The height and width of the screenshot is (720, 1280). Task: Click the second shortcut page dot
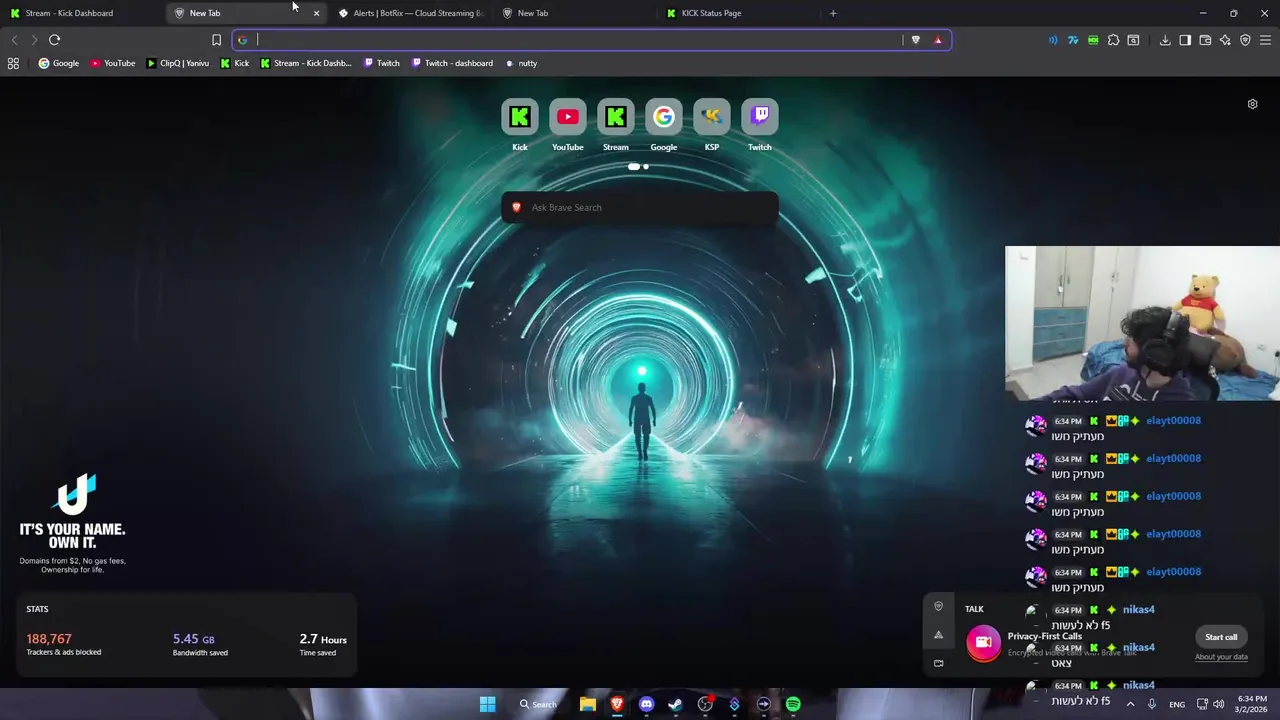point(646,166)
